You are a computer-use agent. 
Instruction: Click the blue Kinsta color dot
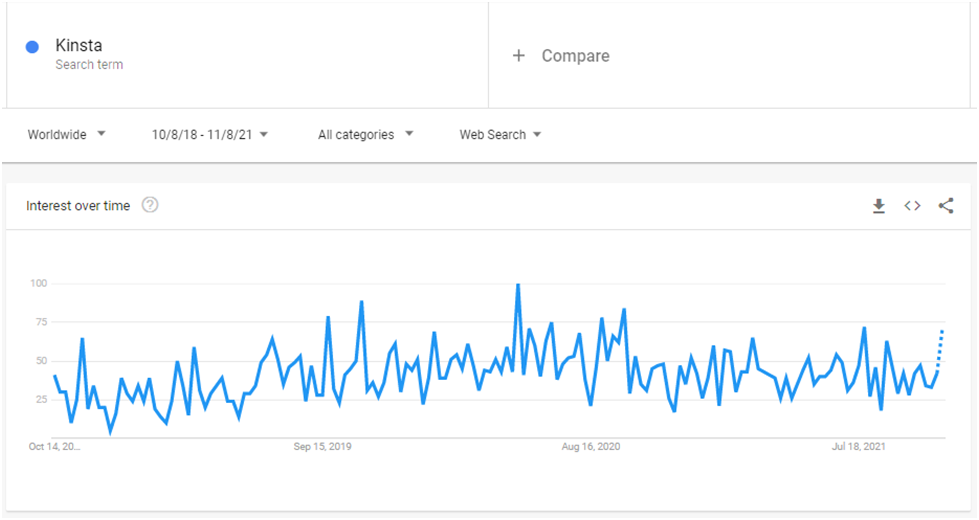tap(32, 47)
